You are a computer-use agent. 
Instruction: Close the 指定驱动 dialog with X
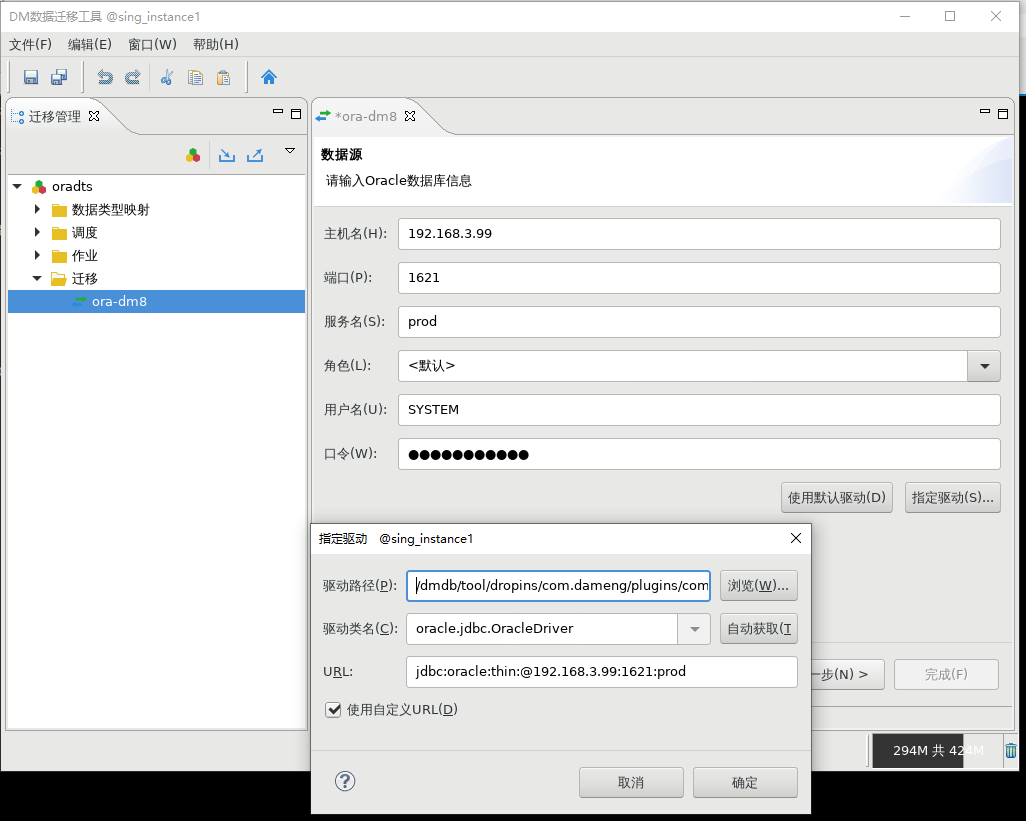click(796, 538)
